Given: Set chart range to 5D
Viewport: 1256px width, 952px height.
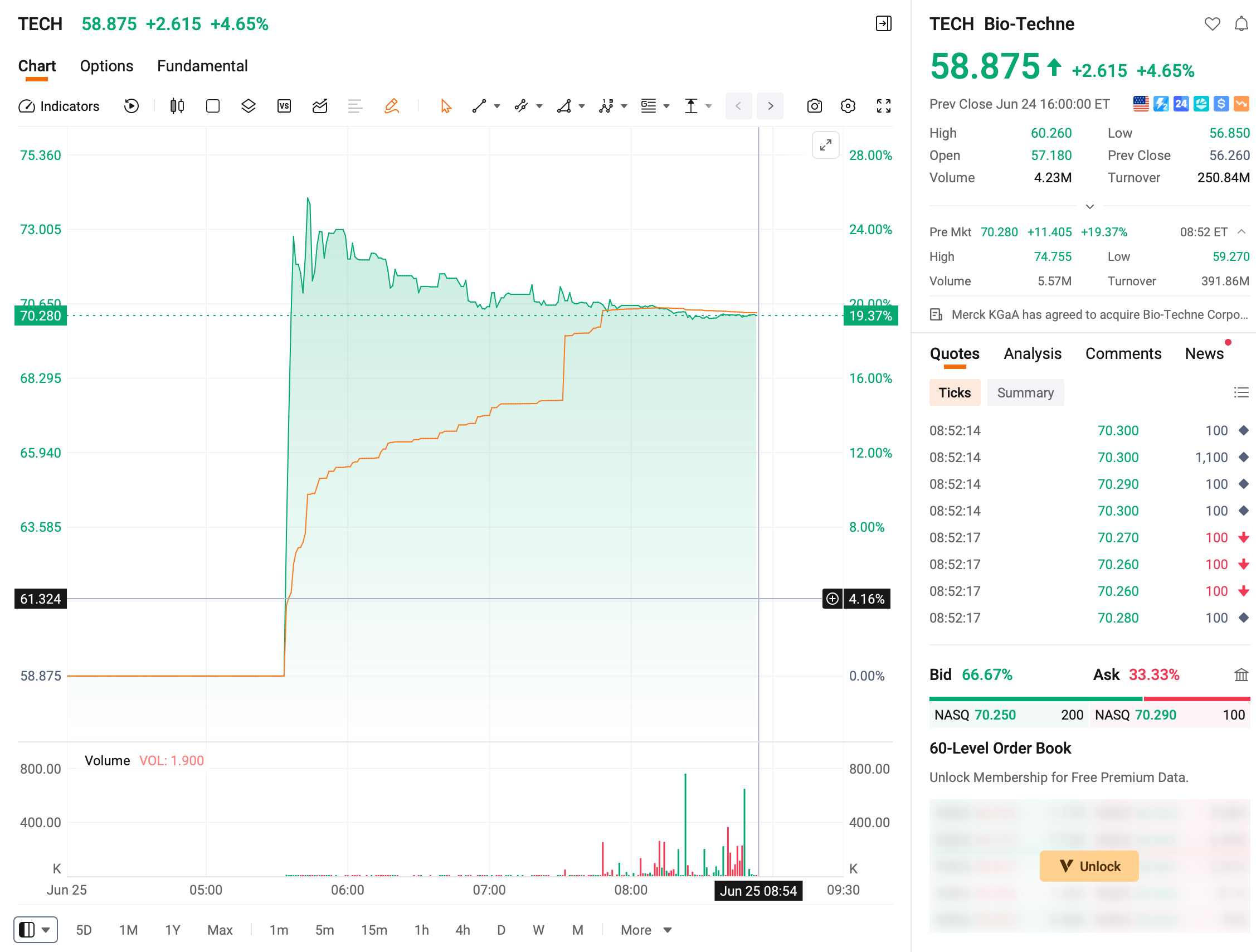Looking at the screenshot, I should [84, 930].
